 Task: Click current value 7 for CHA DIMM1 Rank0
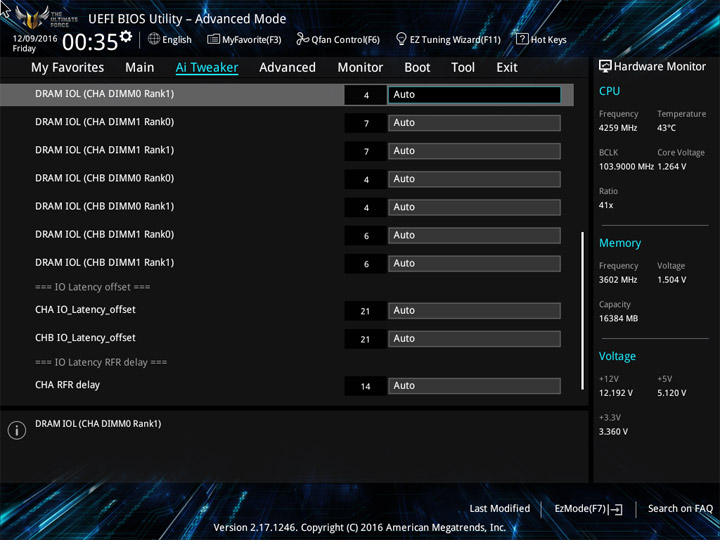366,123
